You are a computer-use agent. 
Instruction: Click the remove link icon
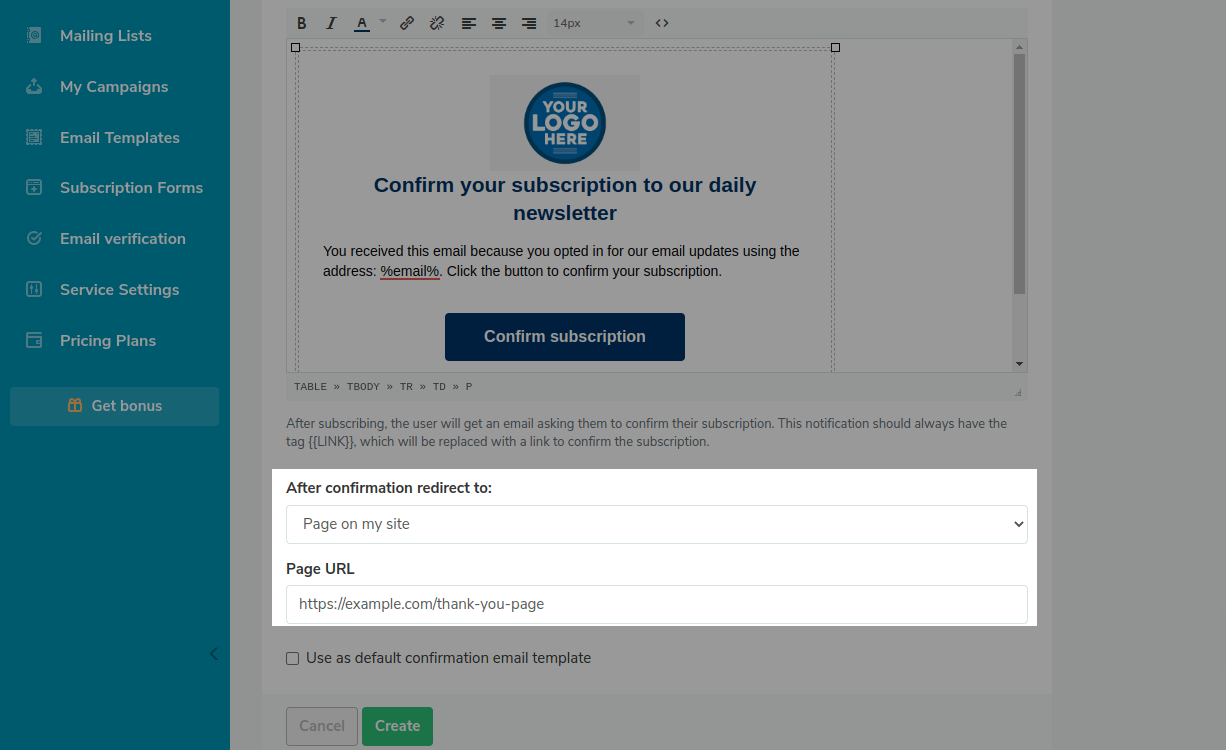coord(436,23)
